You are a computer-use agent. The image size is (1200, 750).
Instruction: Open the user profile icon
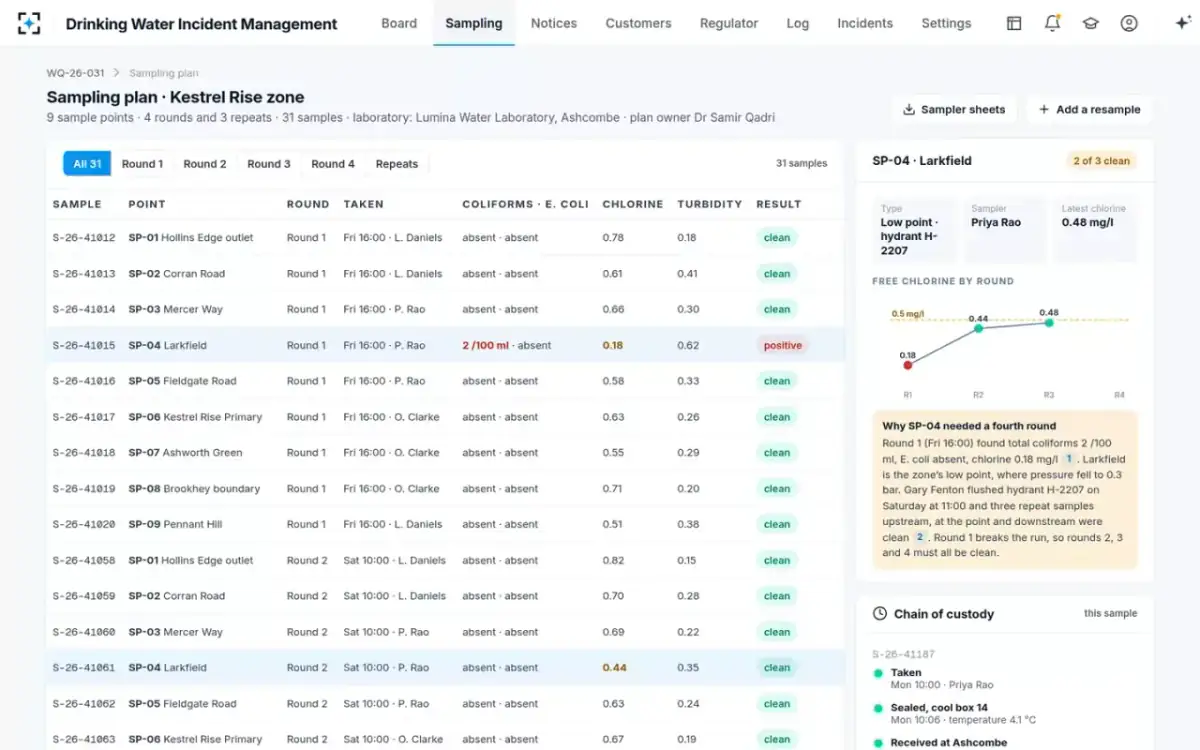[1129, 23]
